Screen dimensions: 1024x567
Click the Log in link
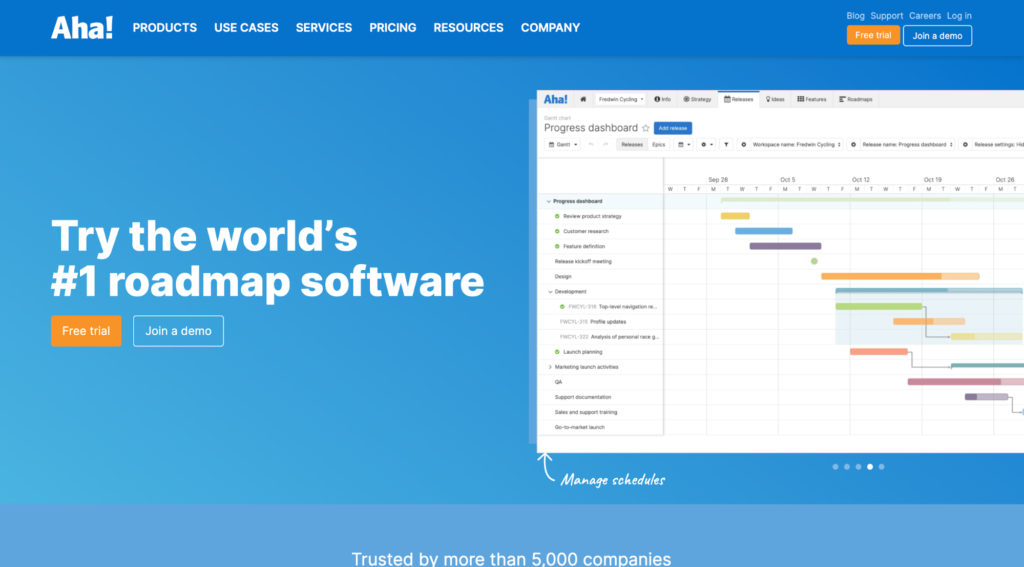coord(959,16)
